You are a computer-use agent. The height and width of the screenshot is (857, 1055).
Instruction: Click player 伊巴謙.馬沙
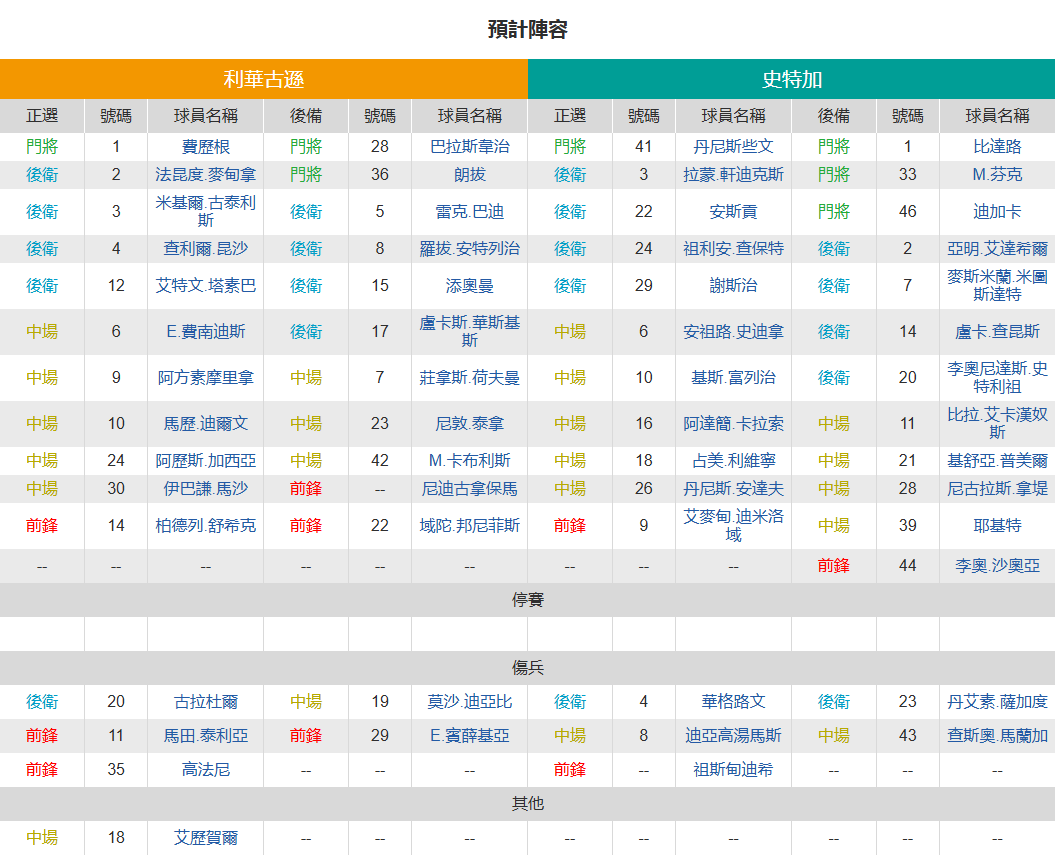pos(205,488)
